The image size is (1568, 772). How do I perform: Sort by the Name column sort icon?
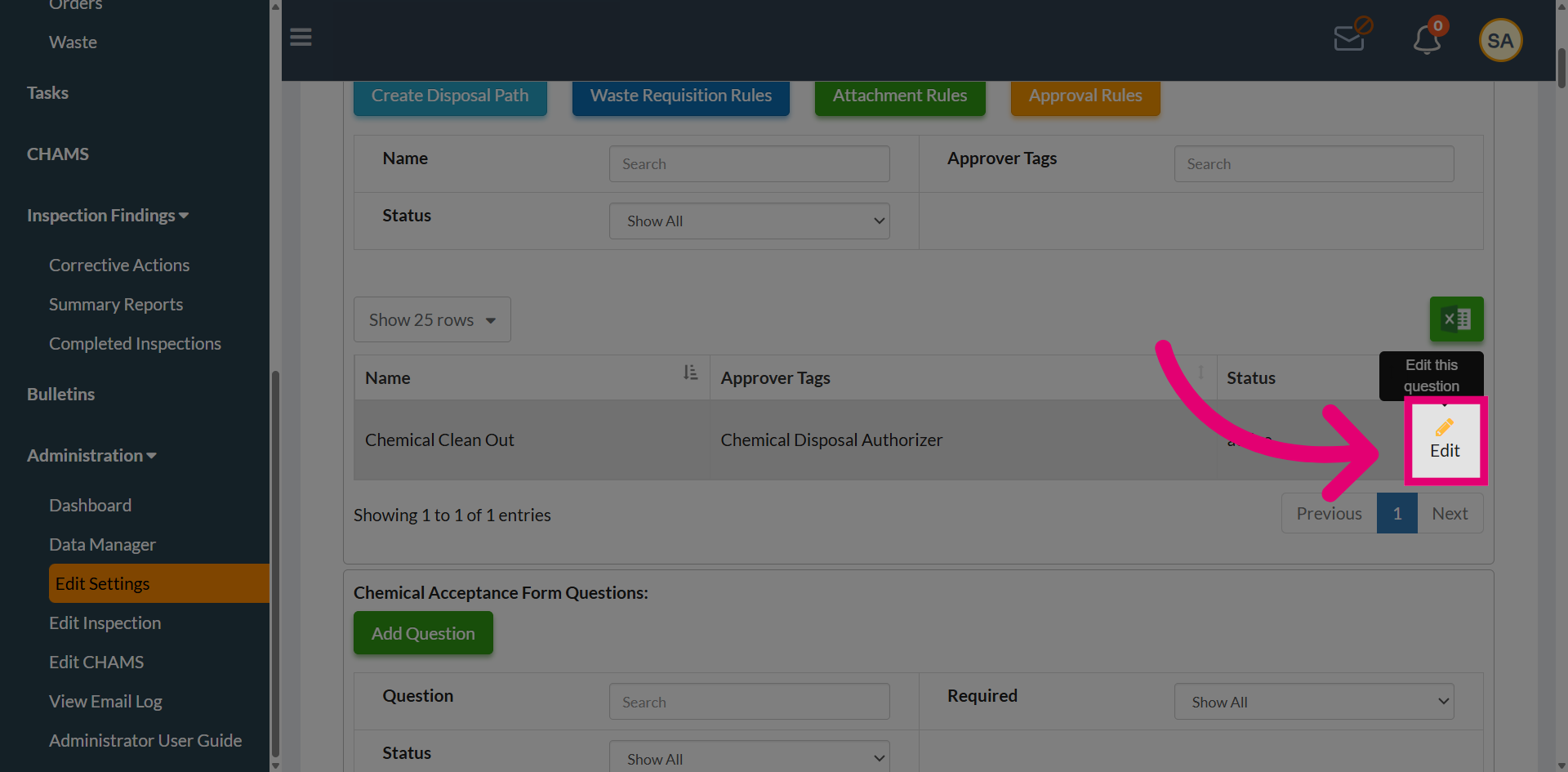(690, 373)
